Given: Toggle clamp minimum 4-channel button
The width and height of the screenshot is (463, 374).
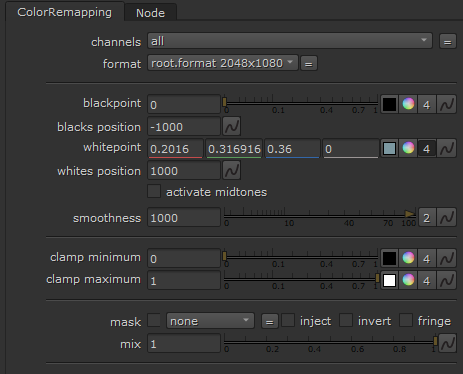Looking at the screenshot, I should pos(427,258).
